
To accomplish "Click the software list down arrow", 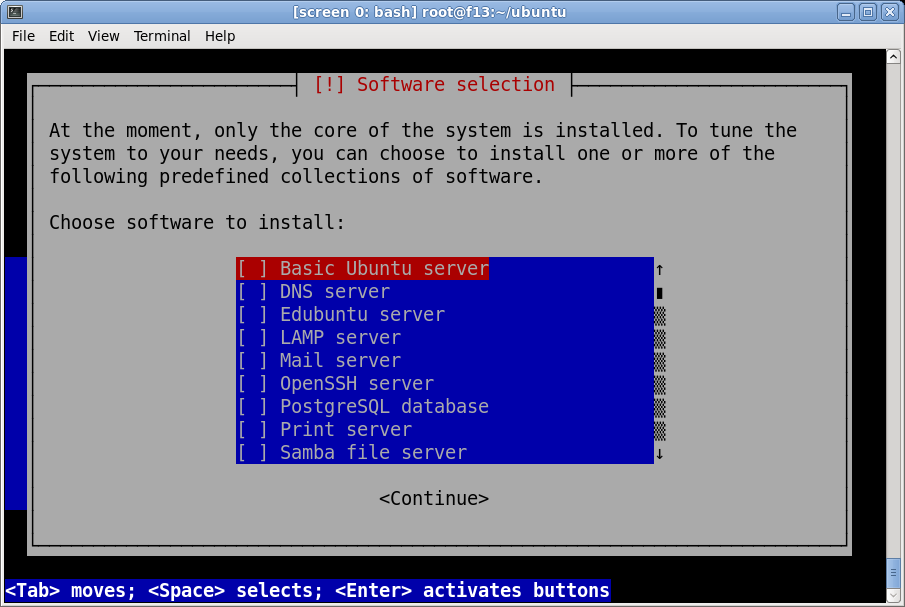I will (660, 454).
